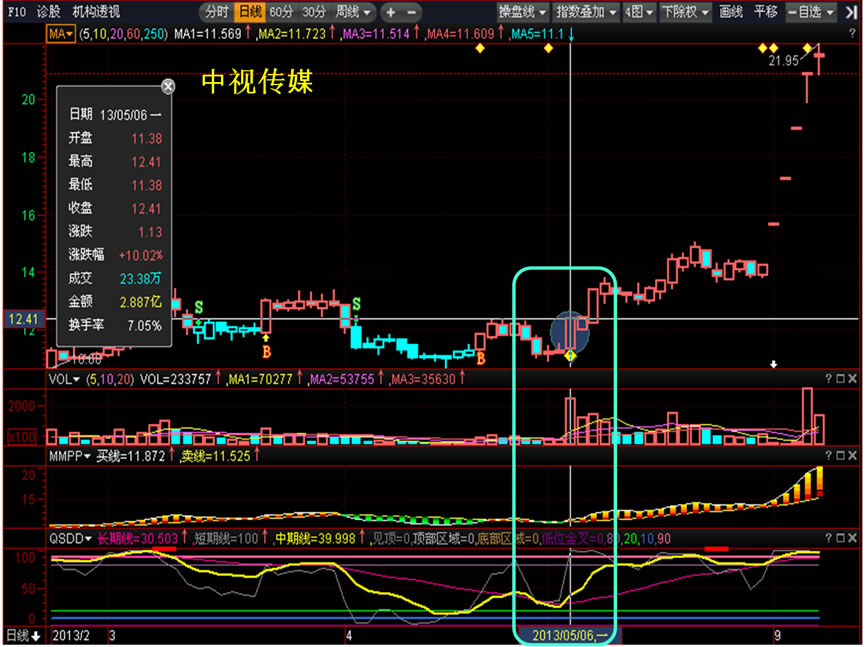The image size is (866, 647).
Task: Click the small white down arrow marker
Action: (774, 364)
